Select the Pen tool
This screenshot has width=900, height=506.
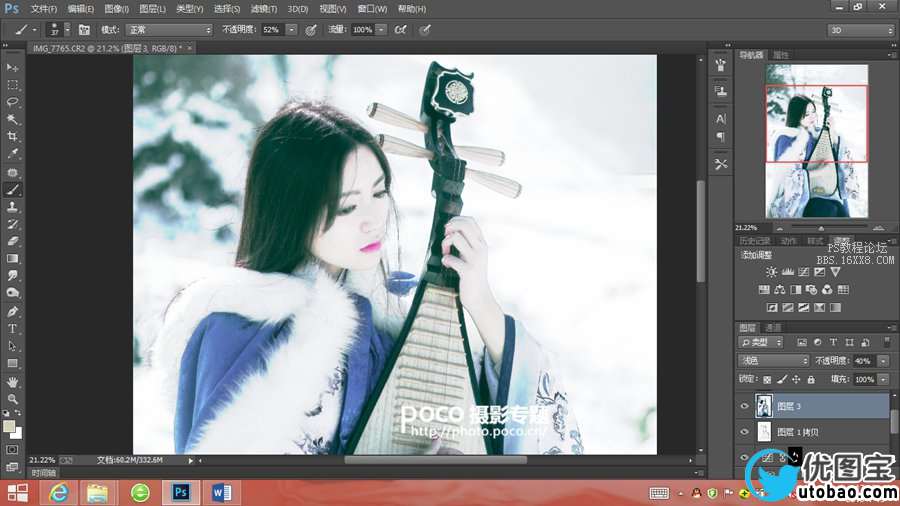click(12, 312)
